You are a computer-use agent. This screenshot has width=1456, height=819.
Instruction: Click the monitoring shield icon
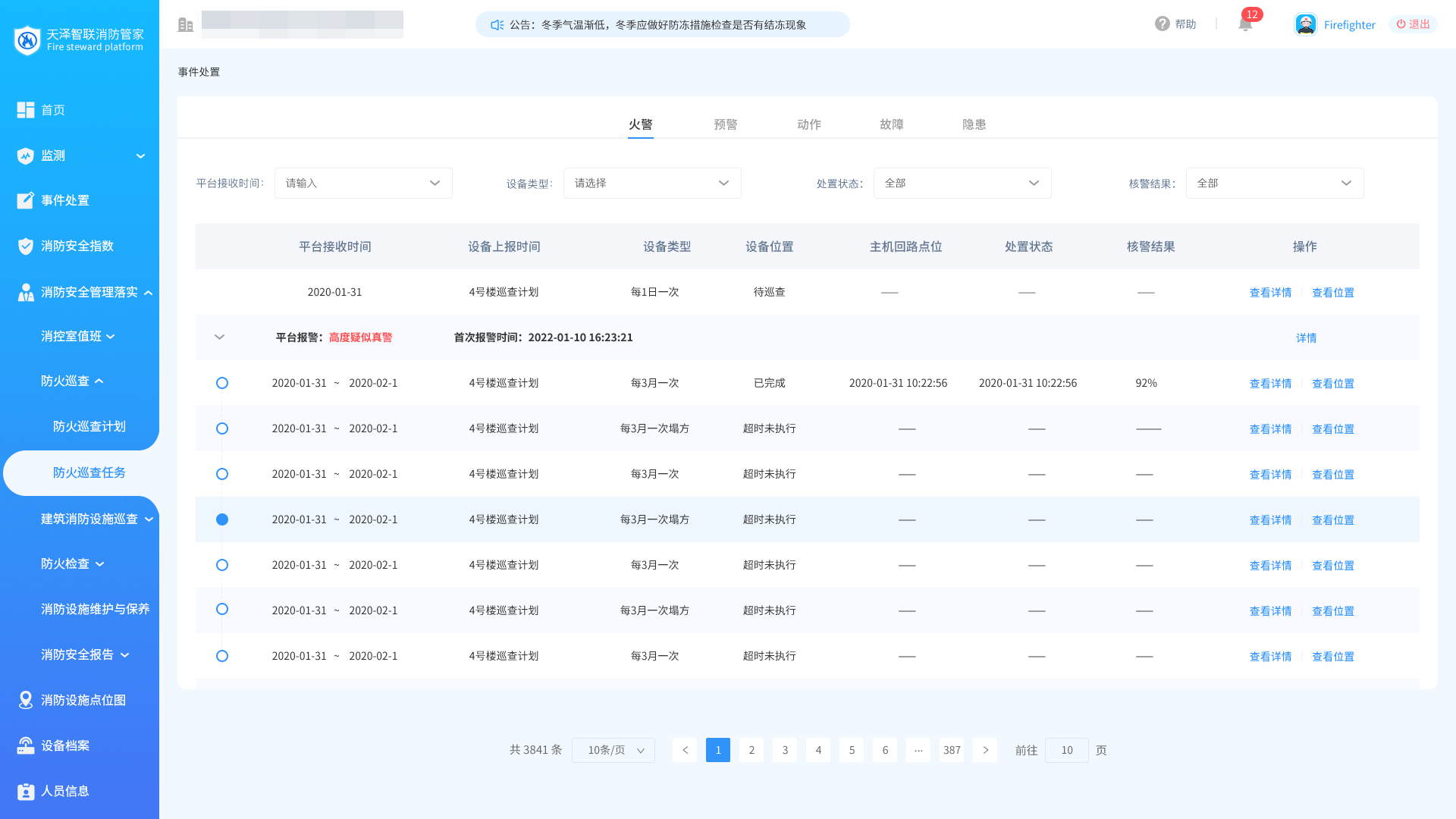pos(26,155)
